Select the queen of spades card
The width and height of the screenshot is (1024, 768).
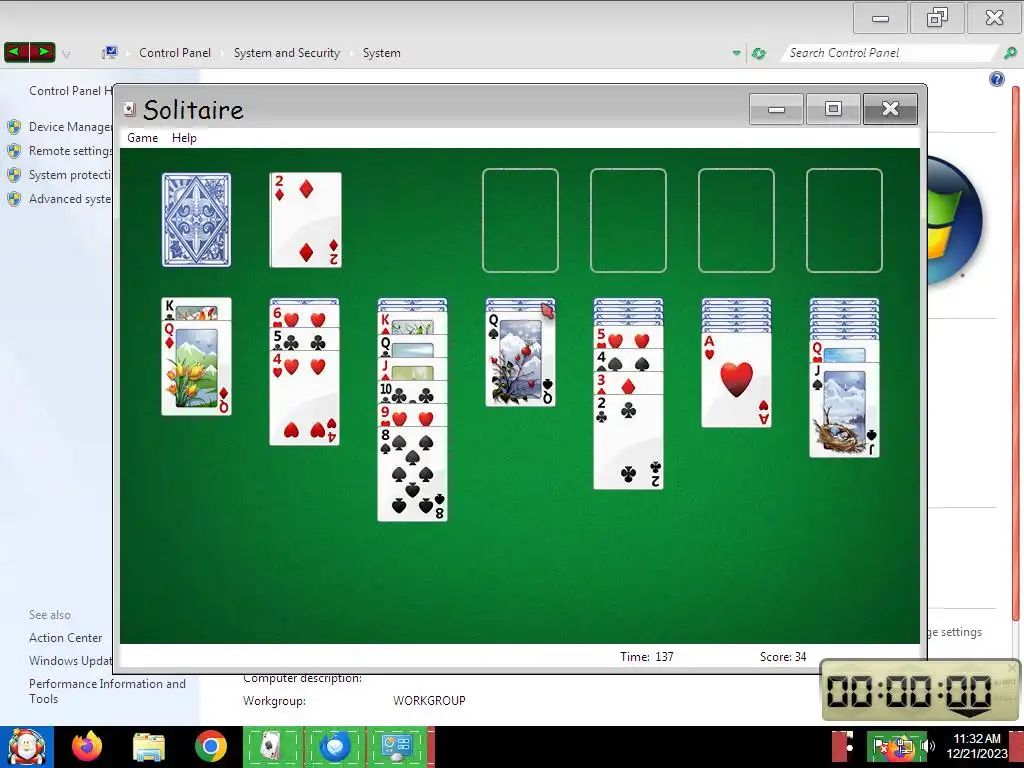click(520, 359)
